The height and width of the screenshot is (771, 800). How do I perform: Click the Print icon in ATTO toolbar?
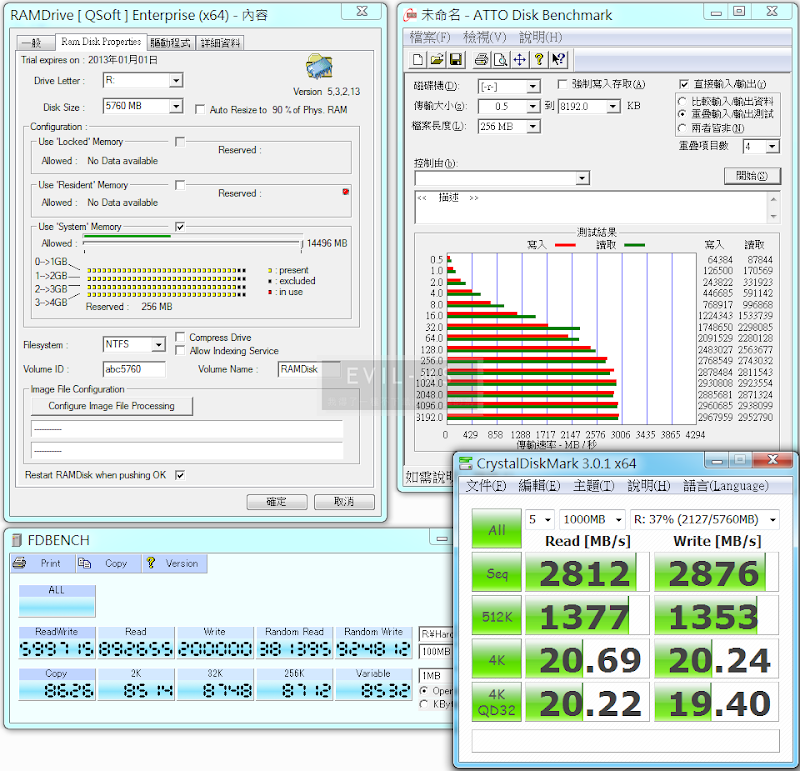481,59
